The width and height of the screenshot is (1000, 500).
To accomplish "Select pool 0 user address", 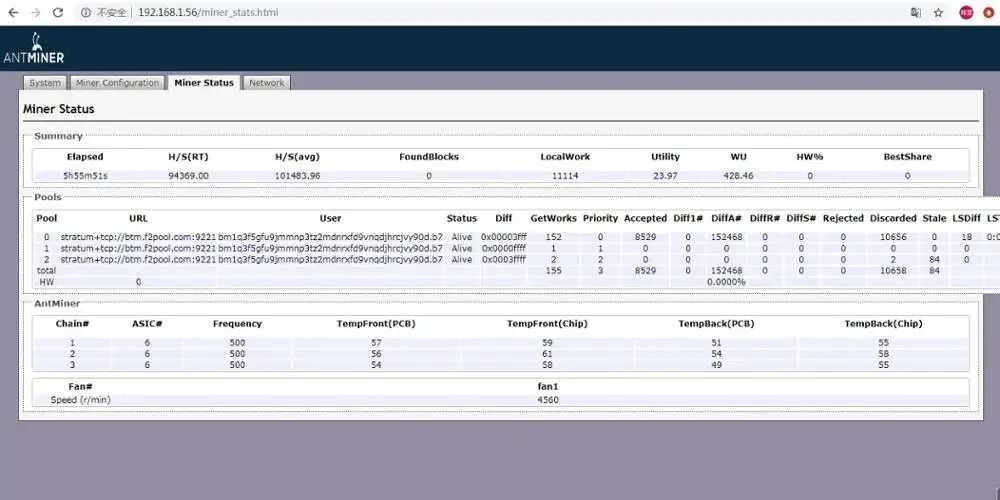I will [330, 237].
